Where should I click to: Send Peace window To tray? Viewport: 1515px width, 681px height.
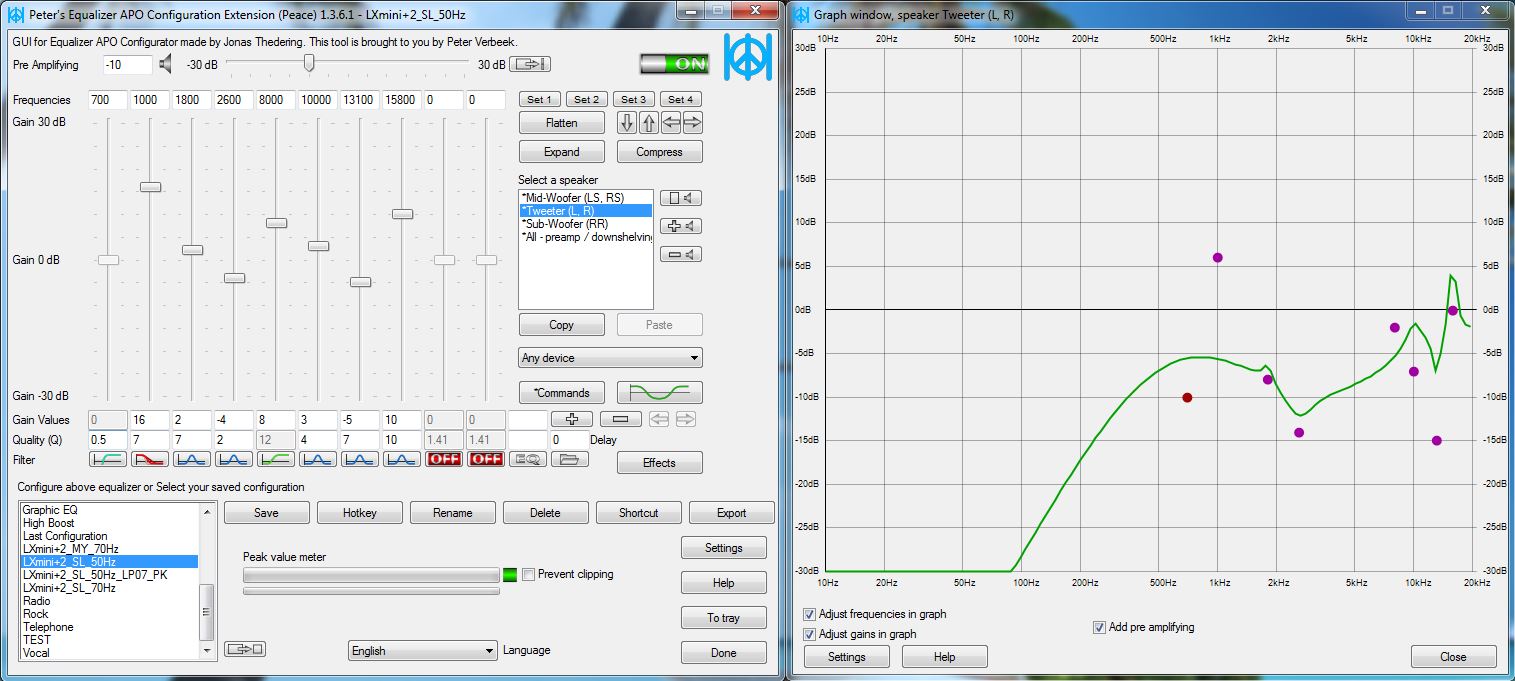724,618
